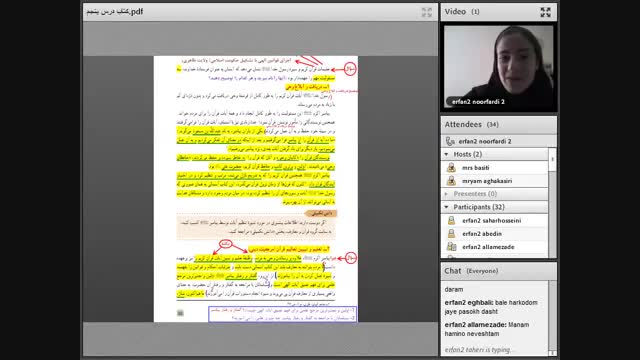Collapse the Hosts (2) group
Image resolution: width=640 pixels, height=360 pixels.
pos(446,154)
